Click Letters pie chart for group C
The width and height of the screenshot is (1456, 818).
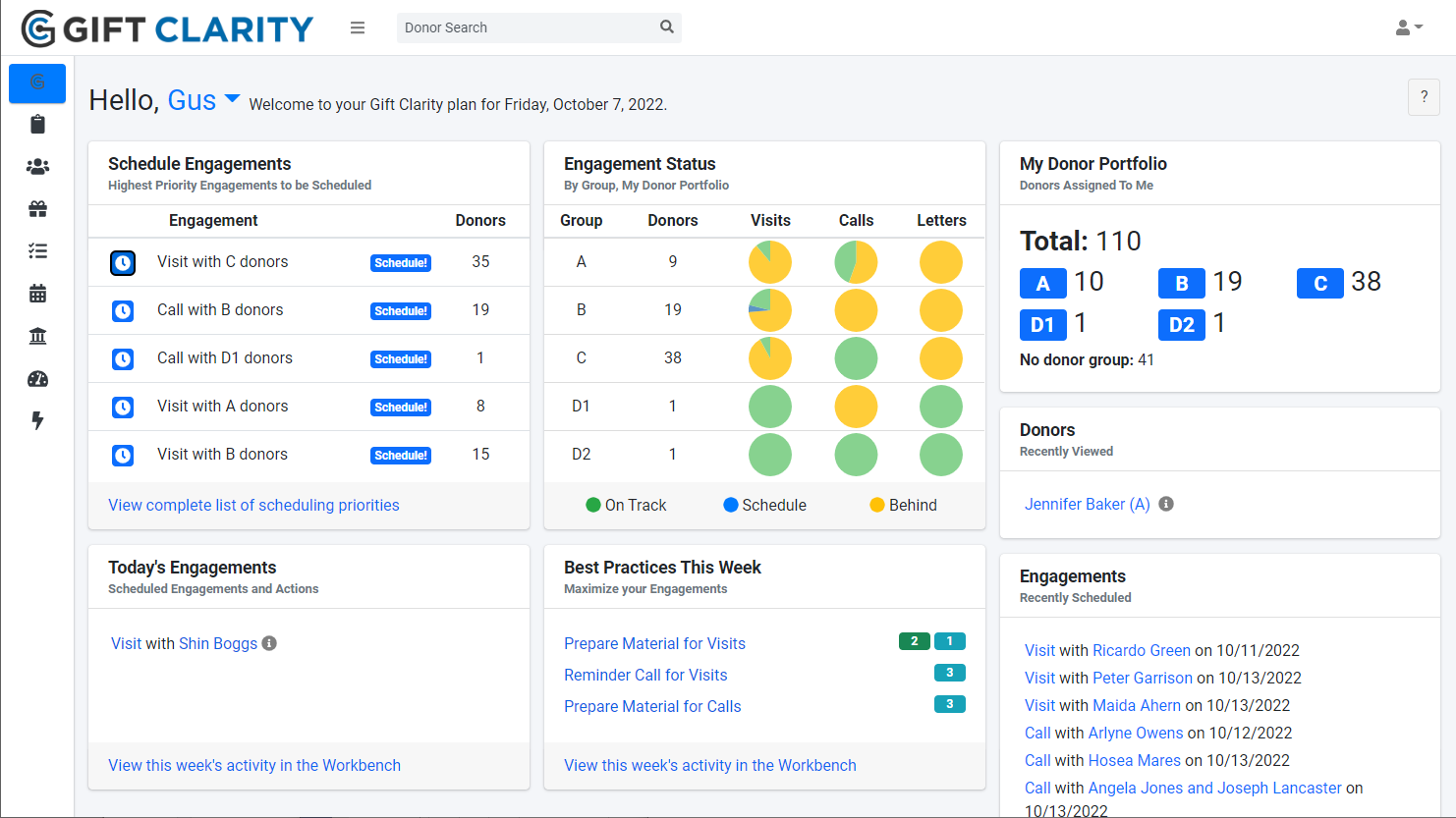coord(941,358)
